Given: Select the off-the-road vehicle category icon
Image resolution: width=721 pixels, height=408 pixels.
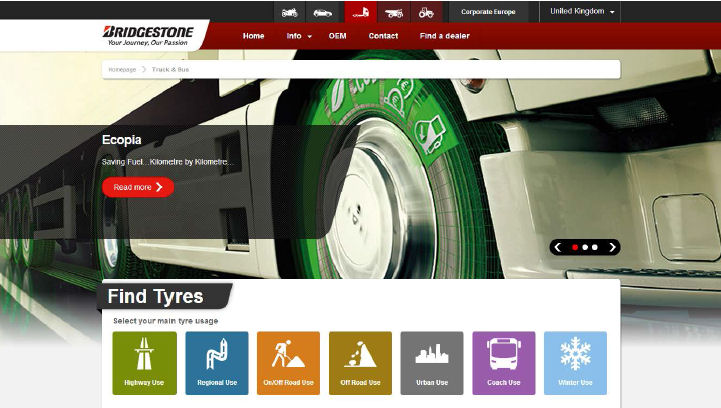Looking at the screenshot, I should [x=394, y=12].
